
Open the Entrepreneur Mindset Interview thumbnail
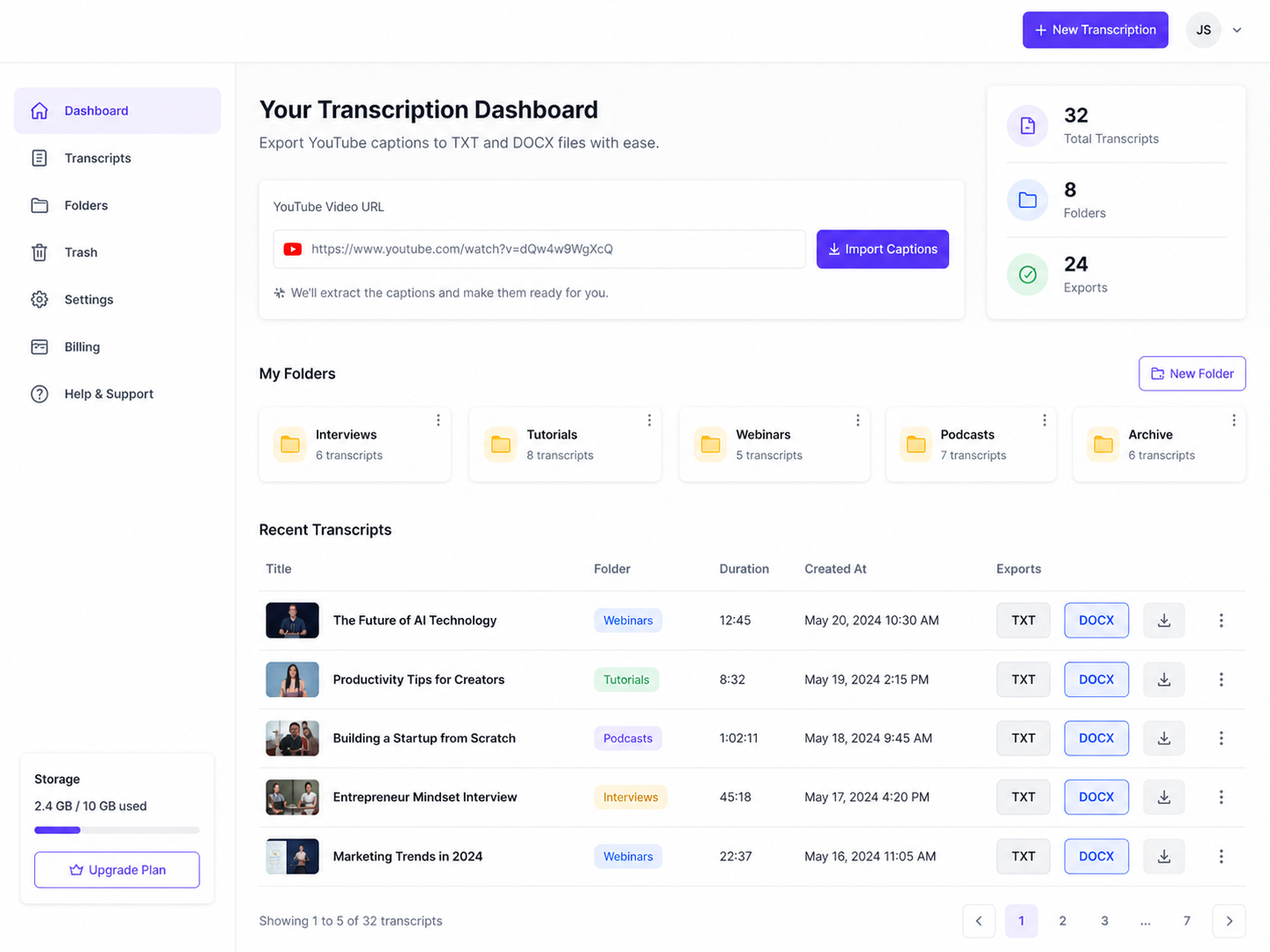coord(292,797)
